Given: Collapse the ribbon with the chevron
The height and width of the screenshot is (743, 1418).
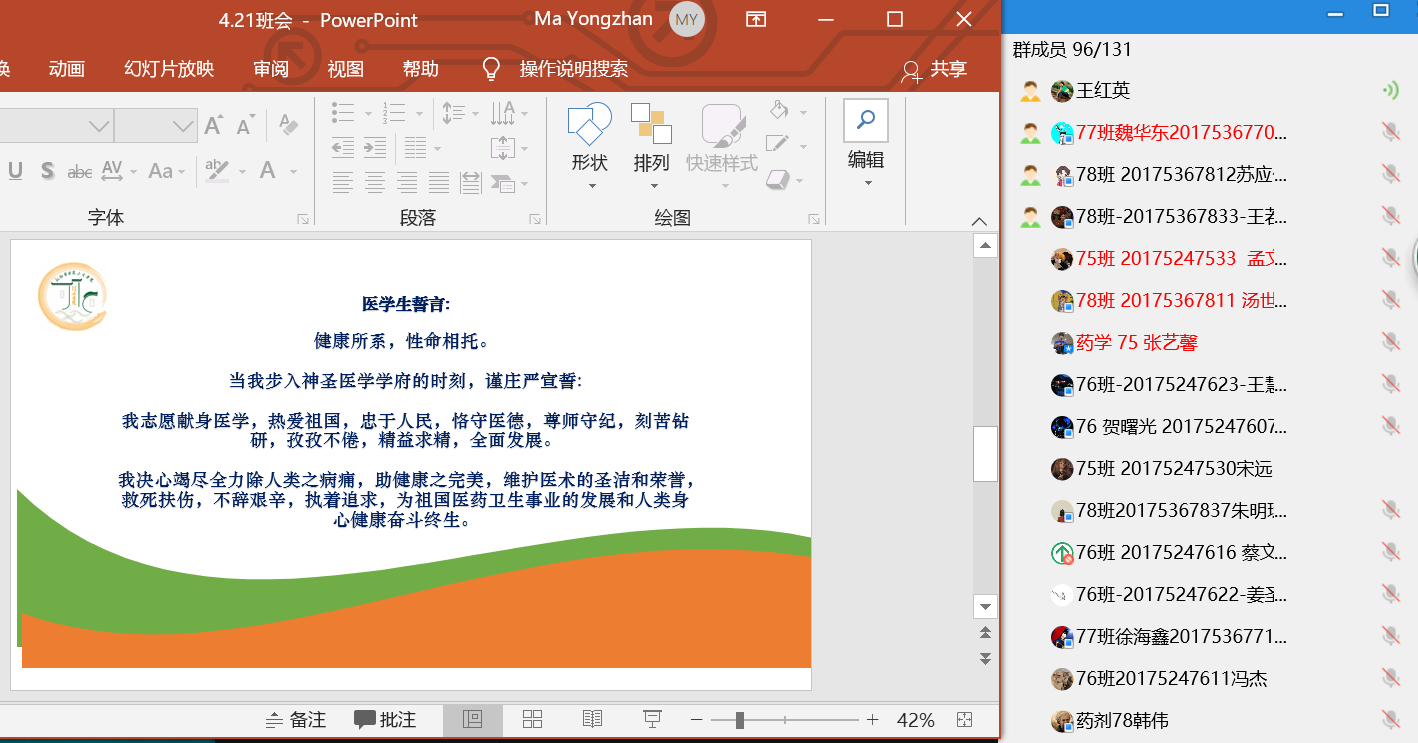Looking at the screenshot, I should 979,220.
